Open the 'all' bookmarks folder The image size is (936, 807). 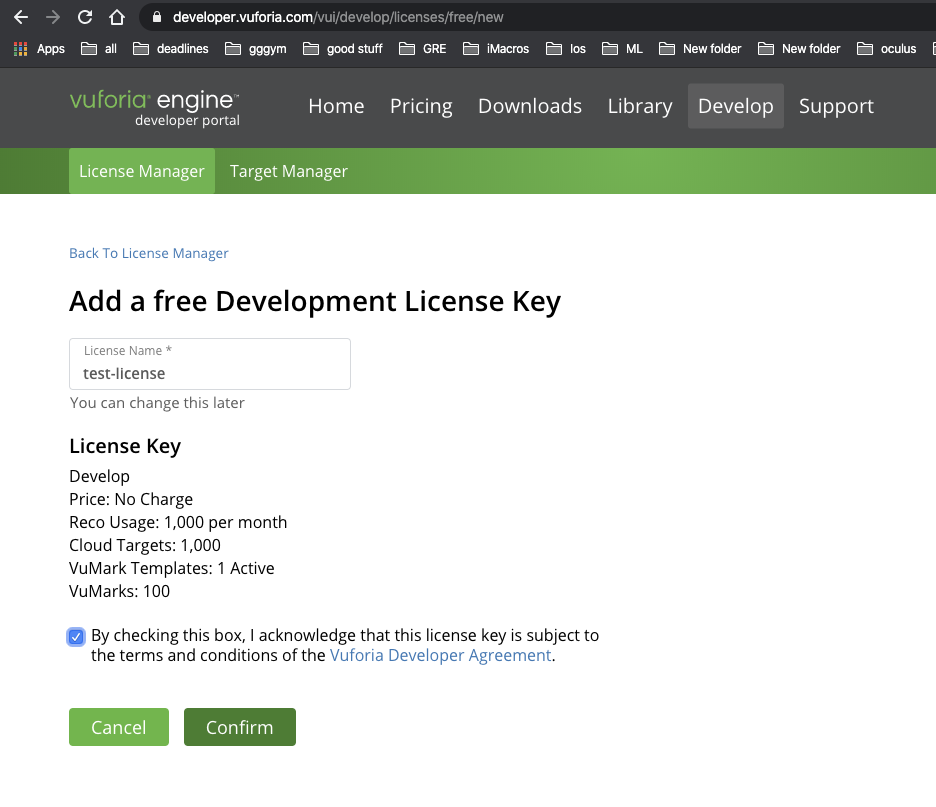(x=99, y=49)
